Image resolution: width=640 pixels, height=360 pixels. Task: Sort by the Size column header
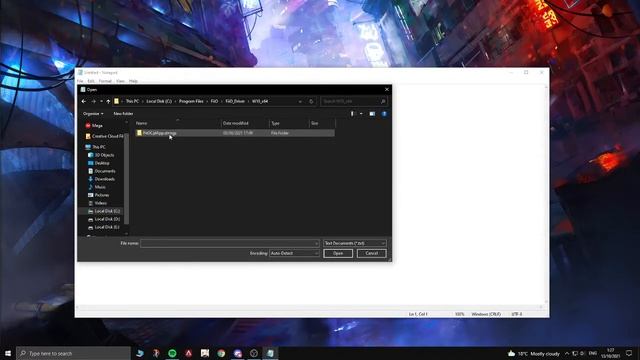coord(322,123)
